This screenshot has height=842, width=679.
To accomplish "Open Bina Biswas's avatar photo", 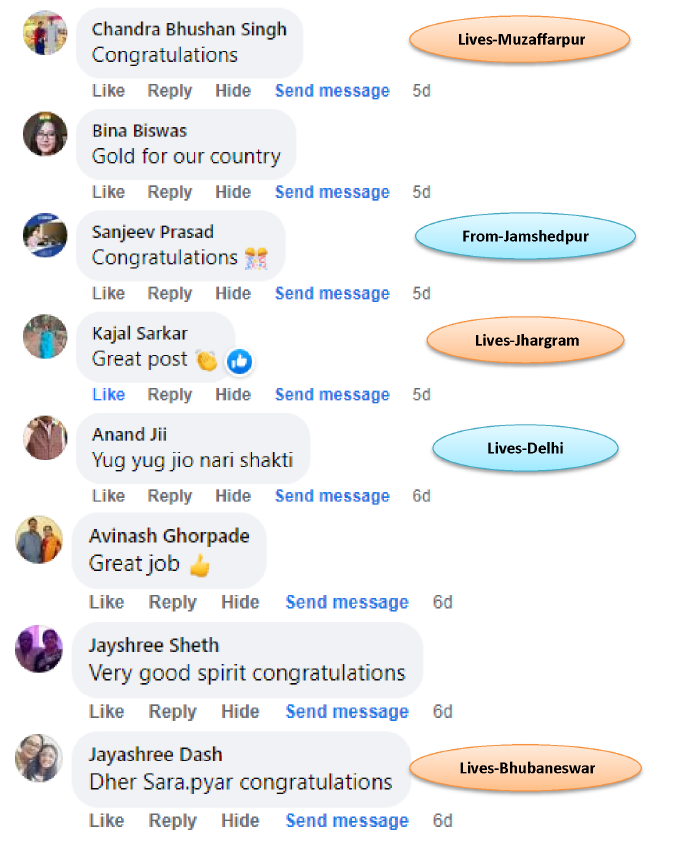I will click(45, 134).
